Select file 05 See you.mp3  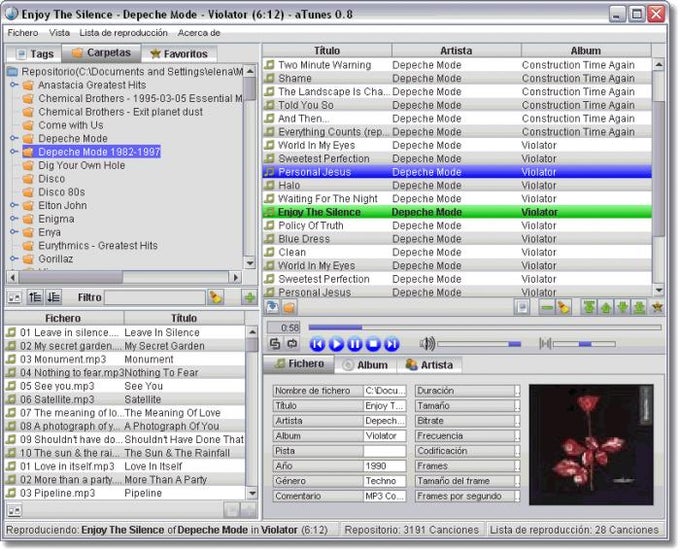[x=125, y=386]
